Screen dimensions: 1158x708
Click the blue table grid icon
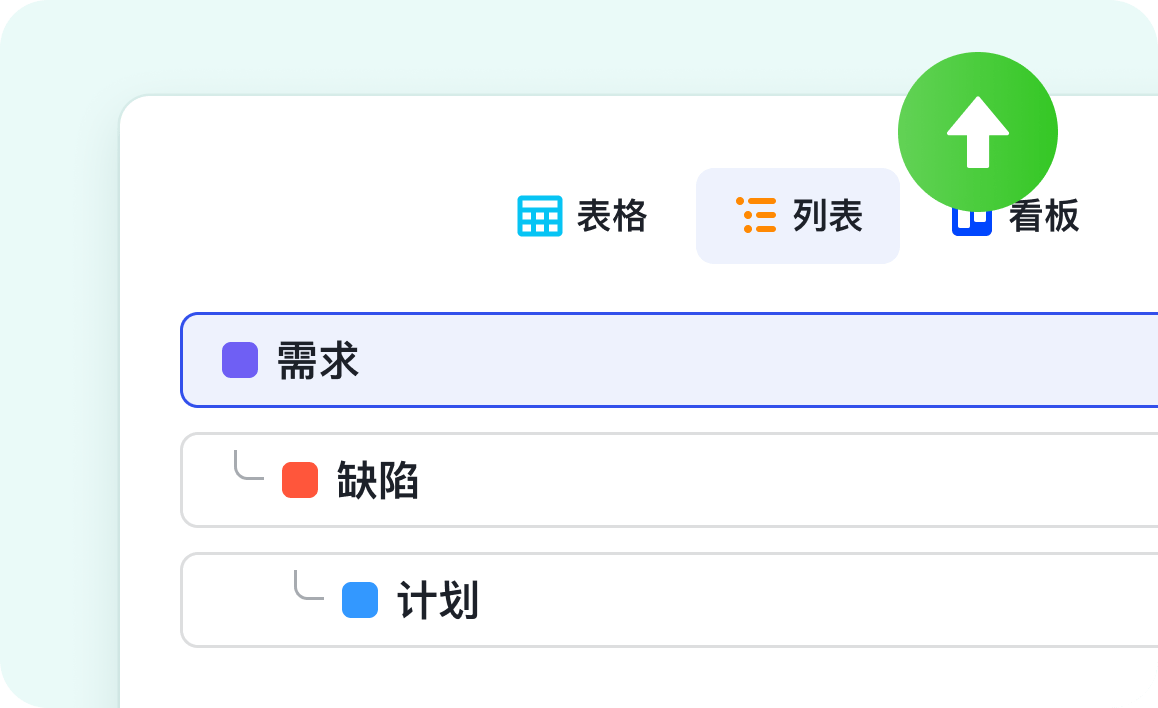click(x=539, y=216)
